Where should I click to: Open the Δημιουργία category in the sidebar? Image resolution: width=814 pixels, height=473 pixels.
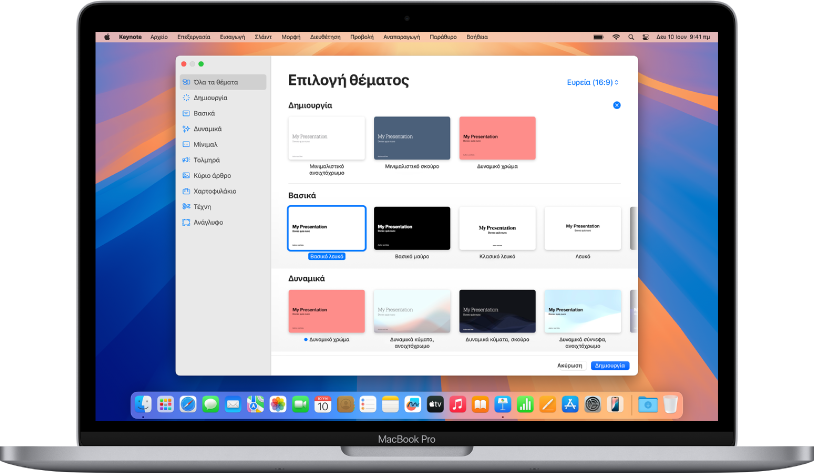click(223, 98)
